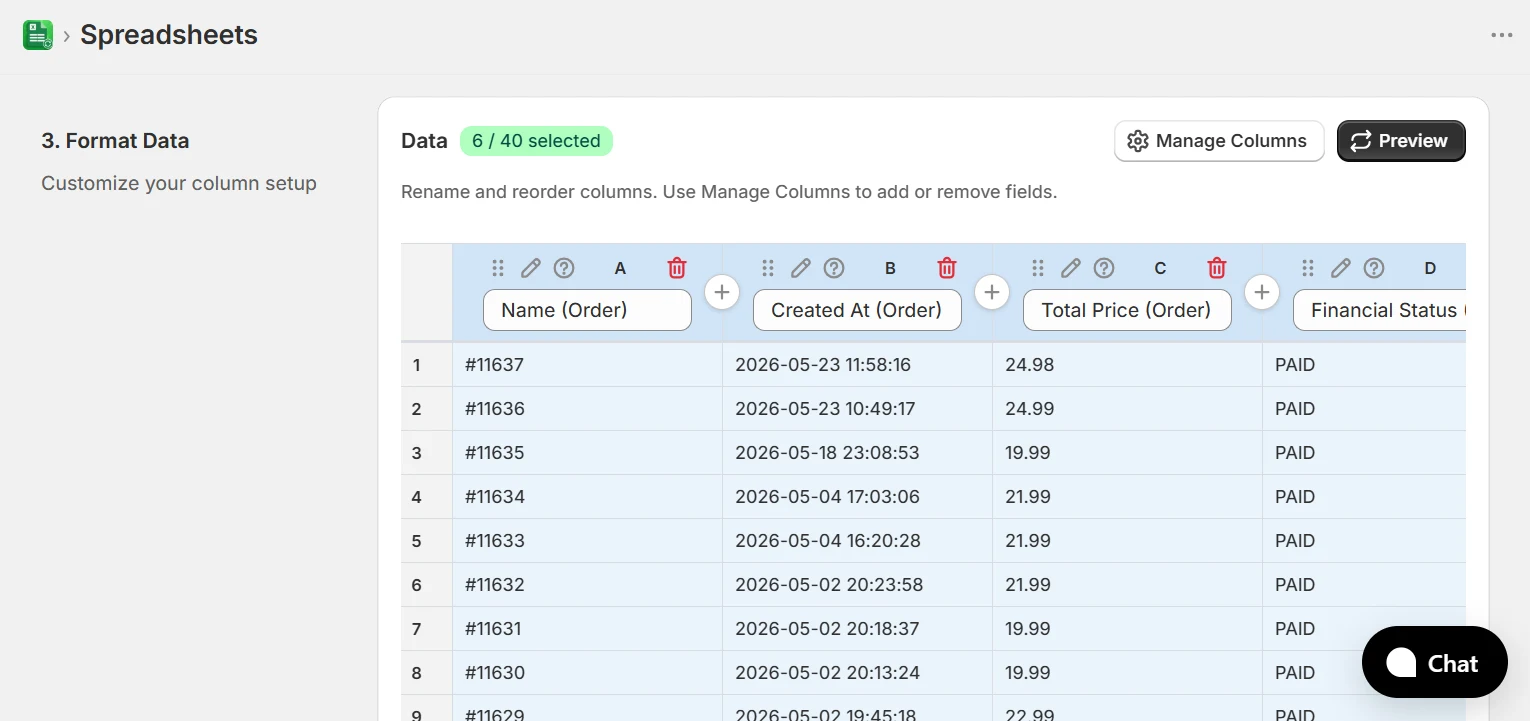Click the Created At (Order) name field
The image size is (1530, 721).
point(857,310)
